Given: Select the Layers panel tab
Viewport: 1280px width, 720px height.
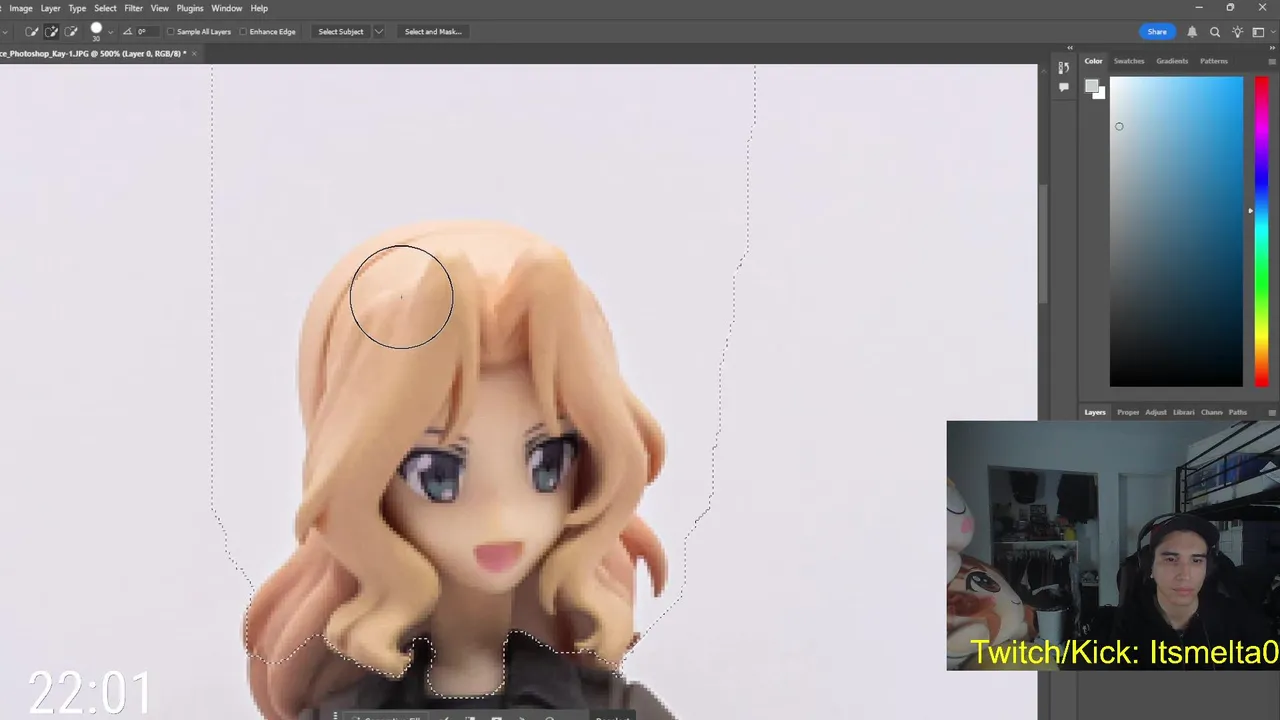Looking at the screenshot, I should (x=1095, y=412).
